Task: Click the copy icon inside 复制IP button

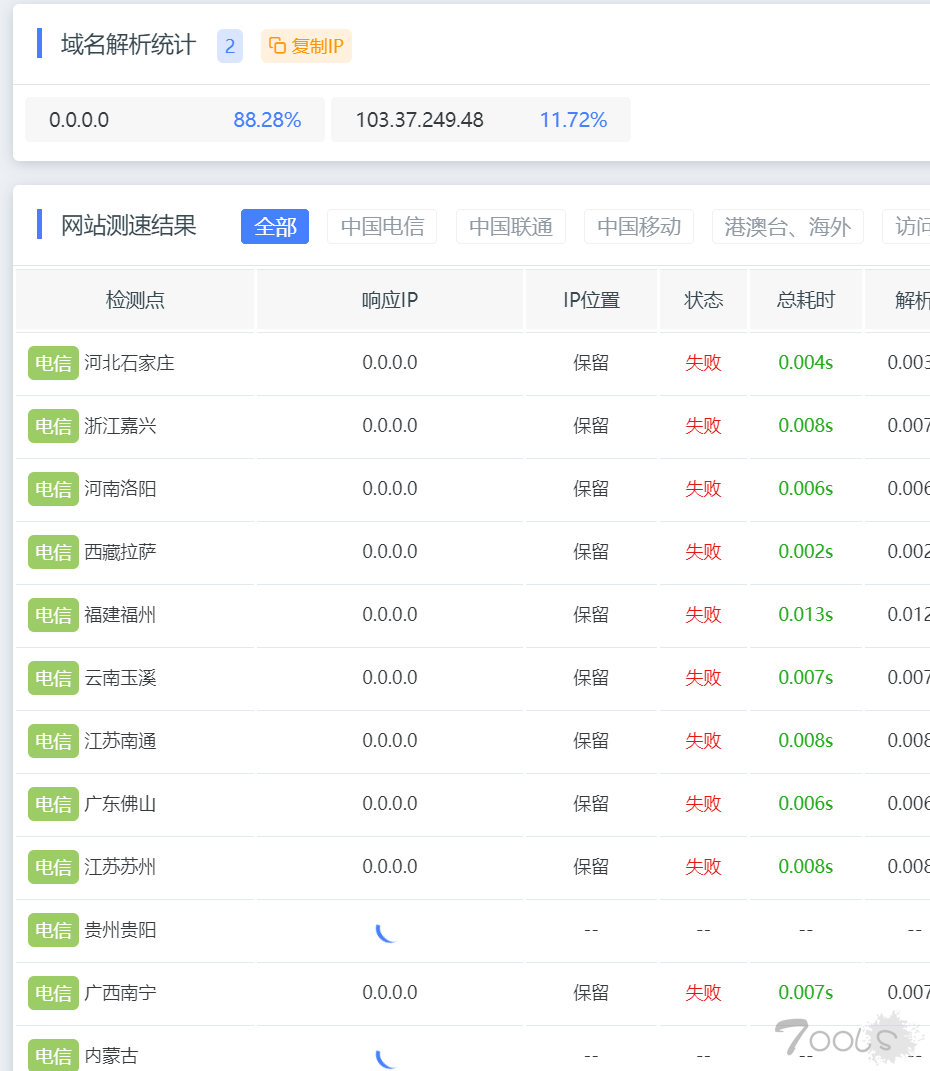Action: (276, 46)
